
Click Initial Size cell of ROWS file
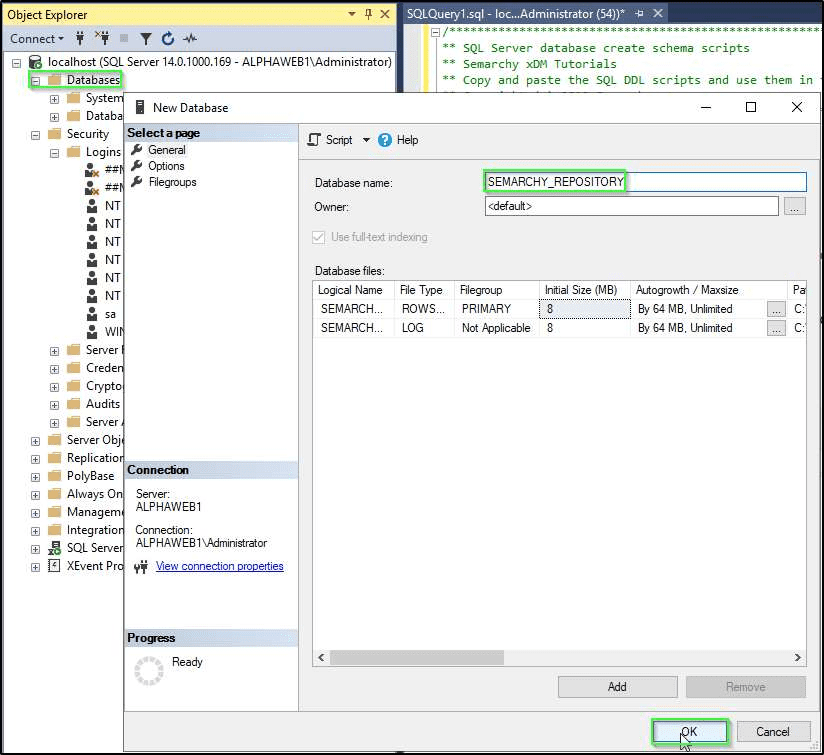[584, 309]
